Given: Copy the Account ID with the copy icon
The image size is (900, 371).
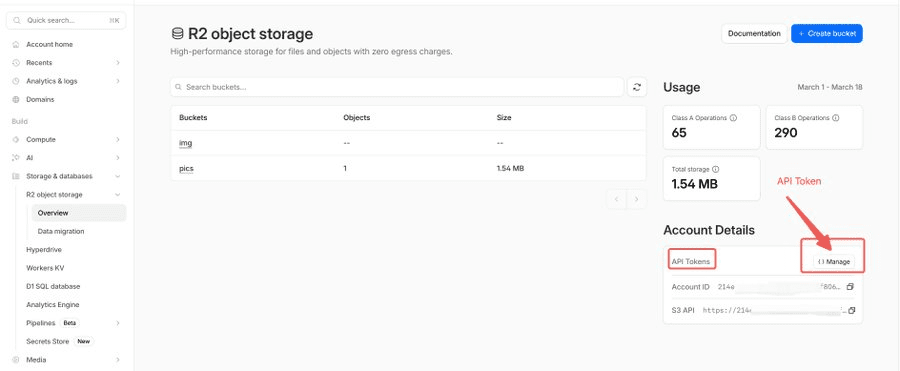Looking at the screenshot, I should click(851, 286).
